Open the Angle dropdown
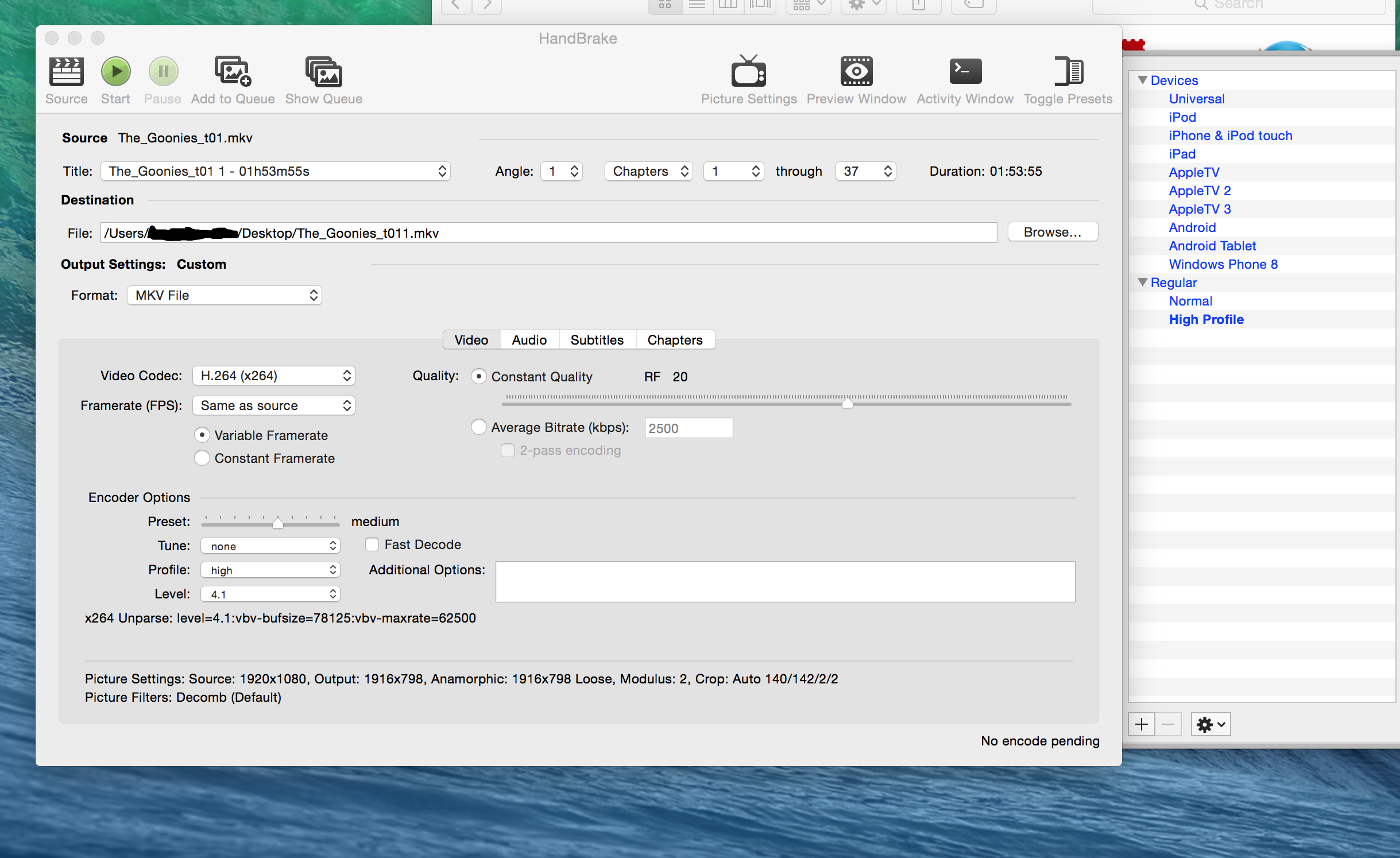This screenshot has height=858, width=1400. coord(562,171)
